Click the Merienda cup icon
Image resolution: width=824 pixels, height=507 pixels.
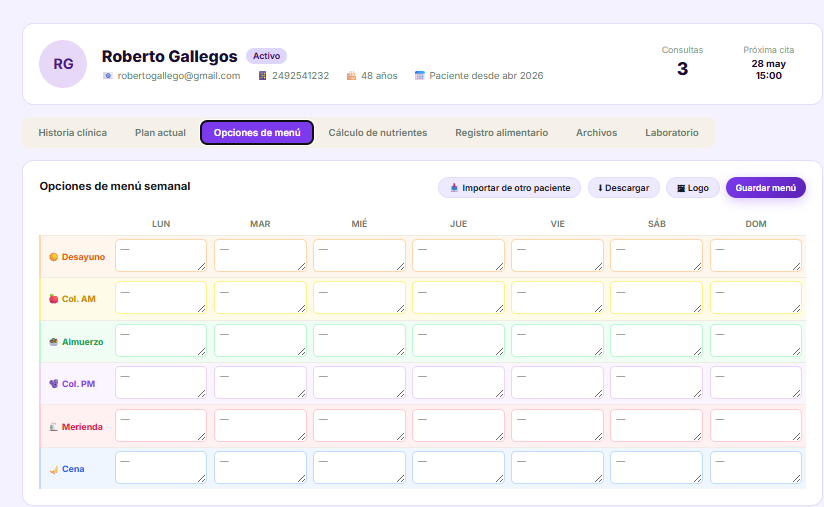(54, 427)
